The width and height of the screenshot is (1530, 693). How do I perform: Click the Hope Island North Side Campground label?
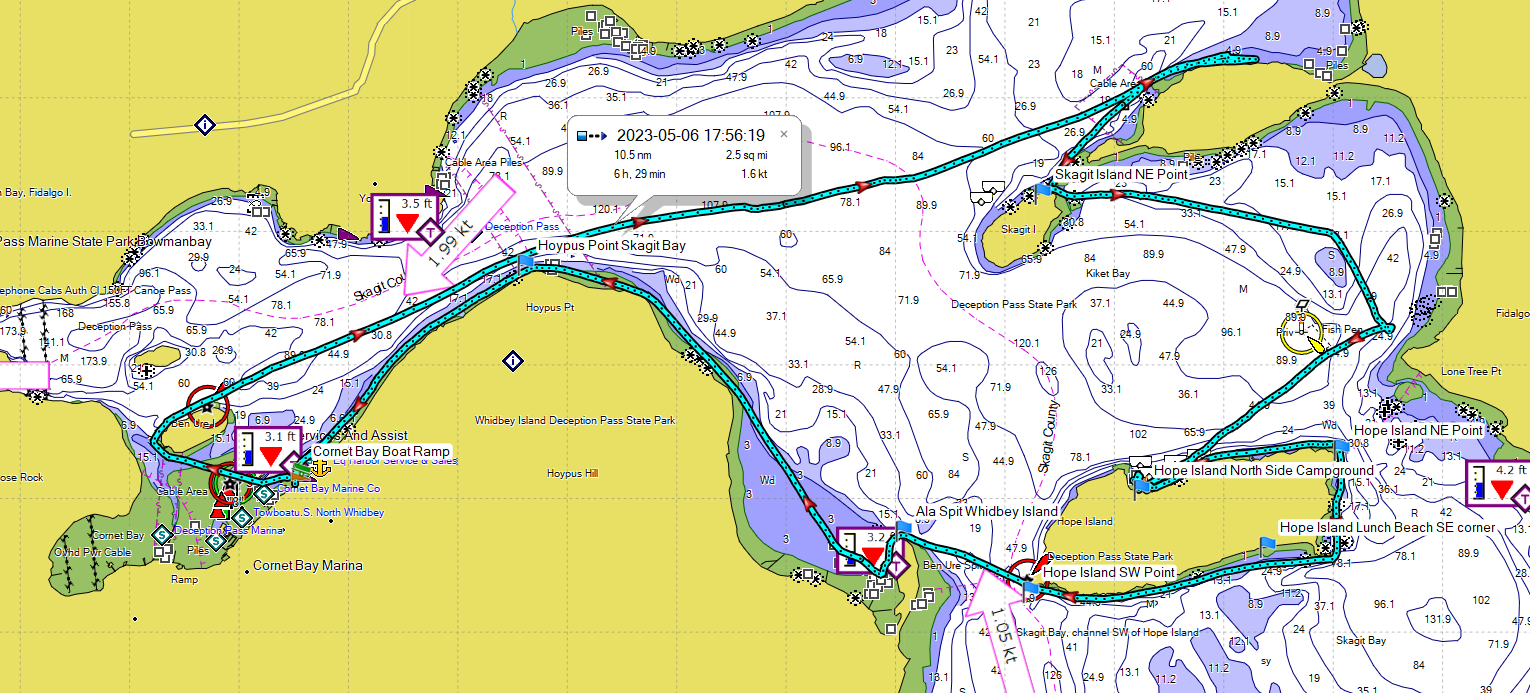coord(1264,470)
